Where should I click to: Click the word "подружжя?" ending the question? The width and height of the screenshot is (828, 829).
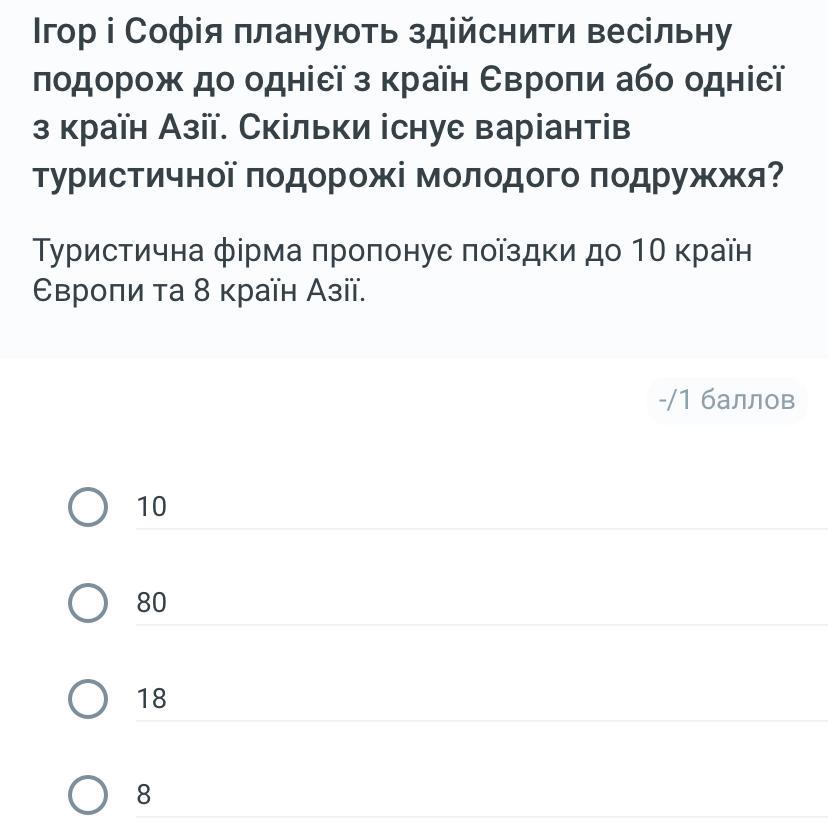pyautogui.click(x=686, y=176)
